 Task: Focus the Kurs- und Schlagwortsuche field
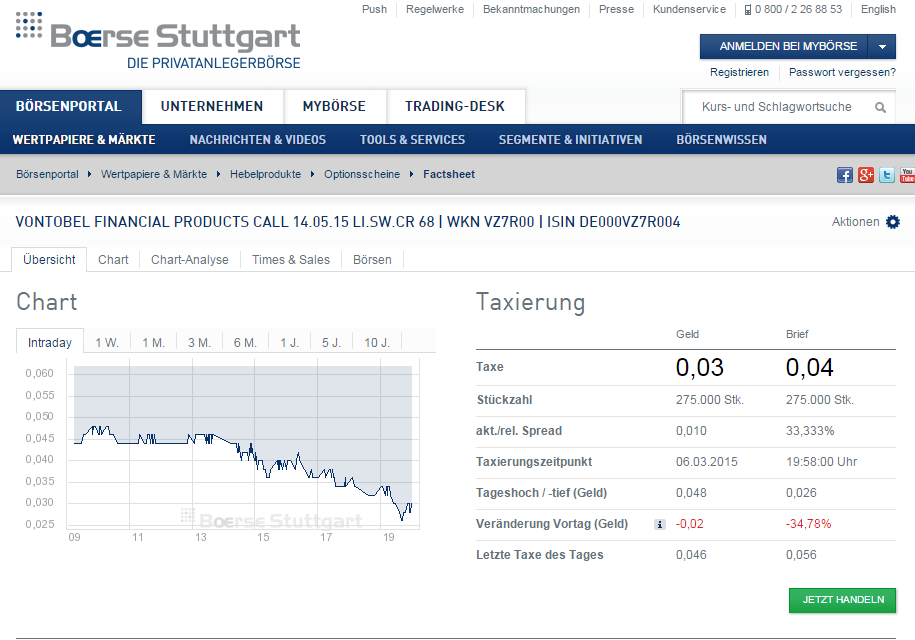click(x=776, y=108)
